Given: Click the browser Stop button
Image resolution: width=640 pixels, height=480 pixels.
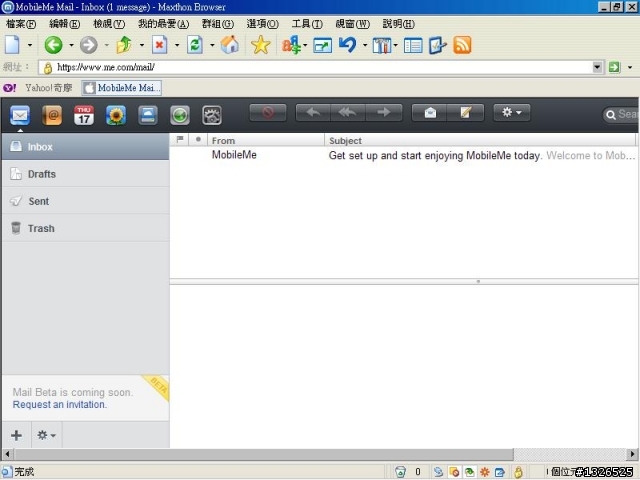Looking at the screenshot, I should (x=160, y=45).
